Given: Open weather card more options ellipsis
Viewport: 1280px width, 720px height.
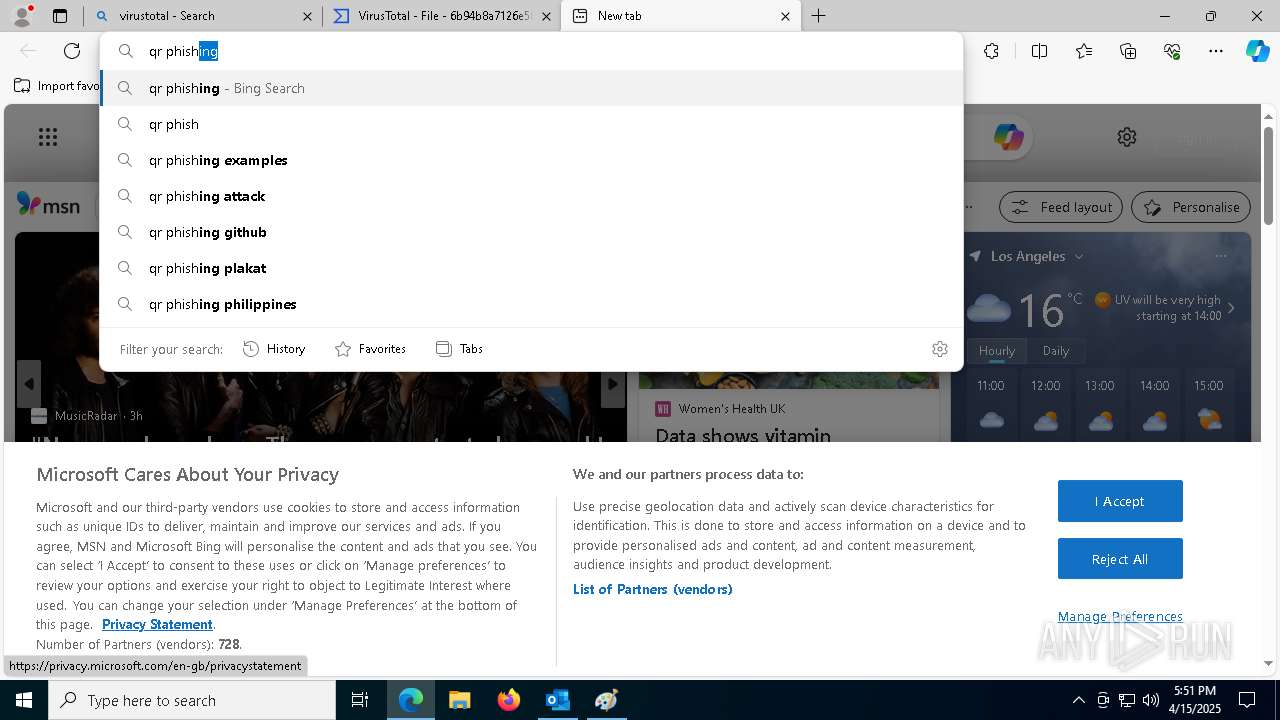Looking at the screenshot, I should point(1220,256).
